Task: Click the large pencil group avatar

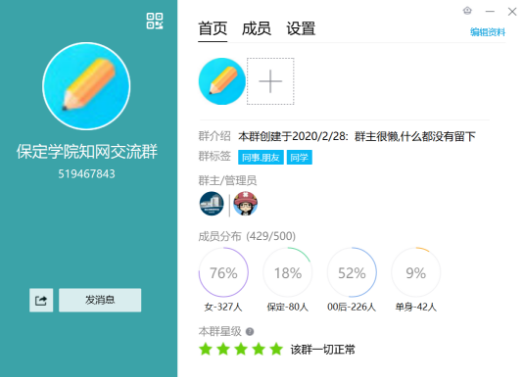Action: (86, 86)
